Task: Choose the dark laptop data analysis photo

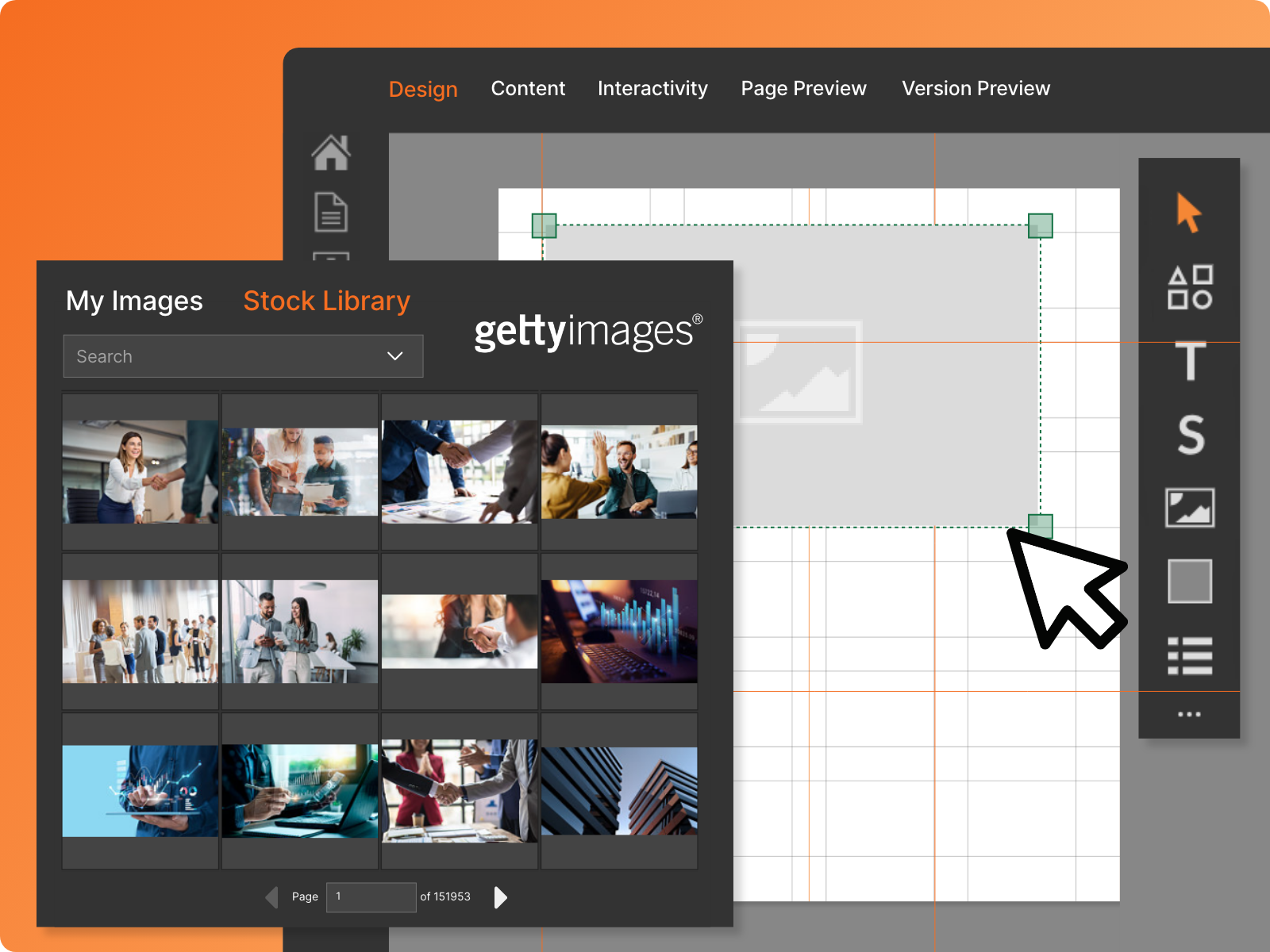Action: pyautogui.click(x=300, y=791)
